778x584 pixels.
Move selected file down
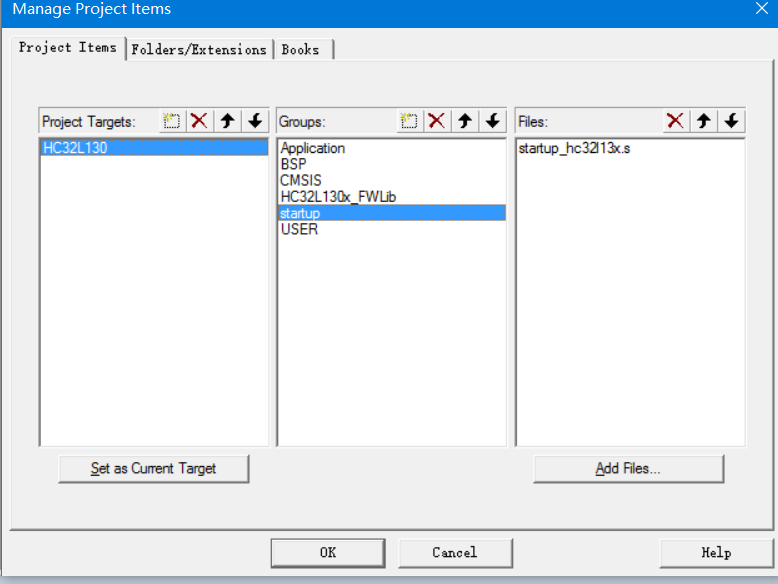pos(731,121)
